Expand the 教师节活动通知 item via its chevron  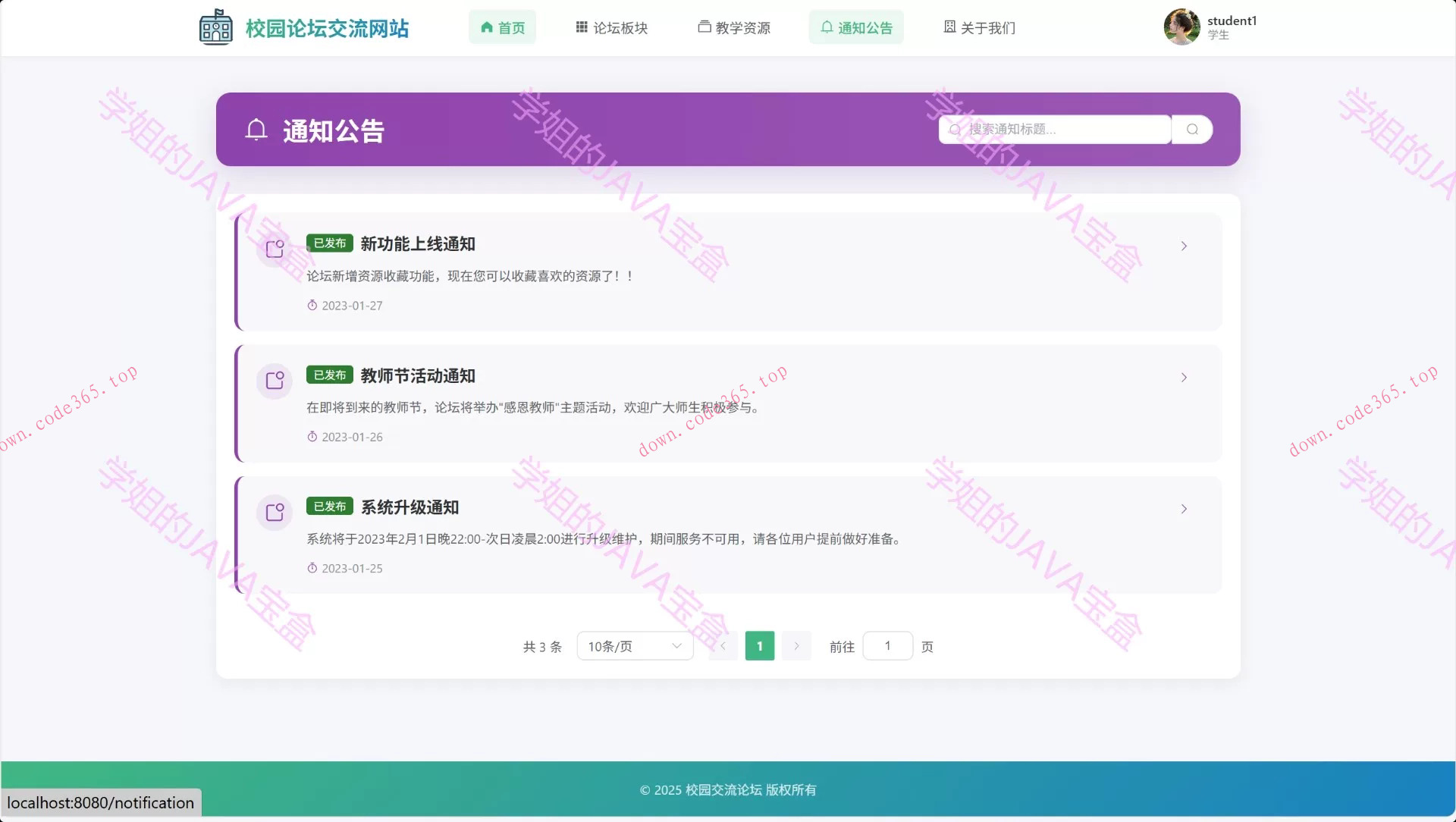click(x=1184, y=377)
